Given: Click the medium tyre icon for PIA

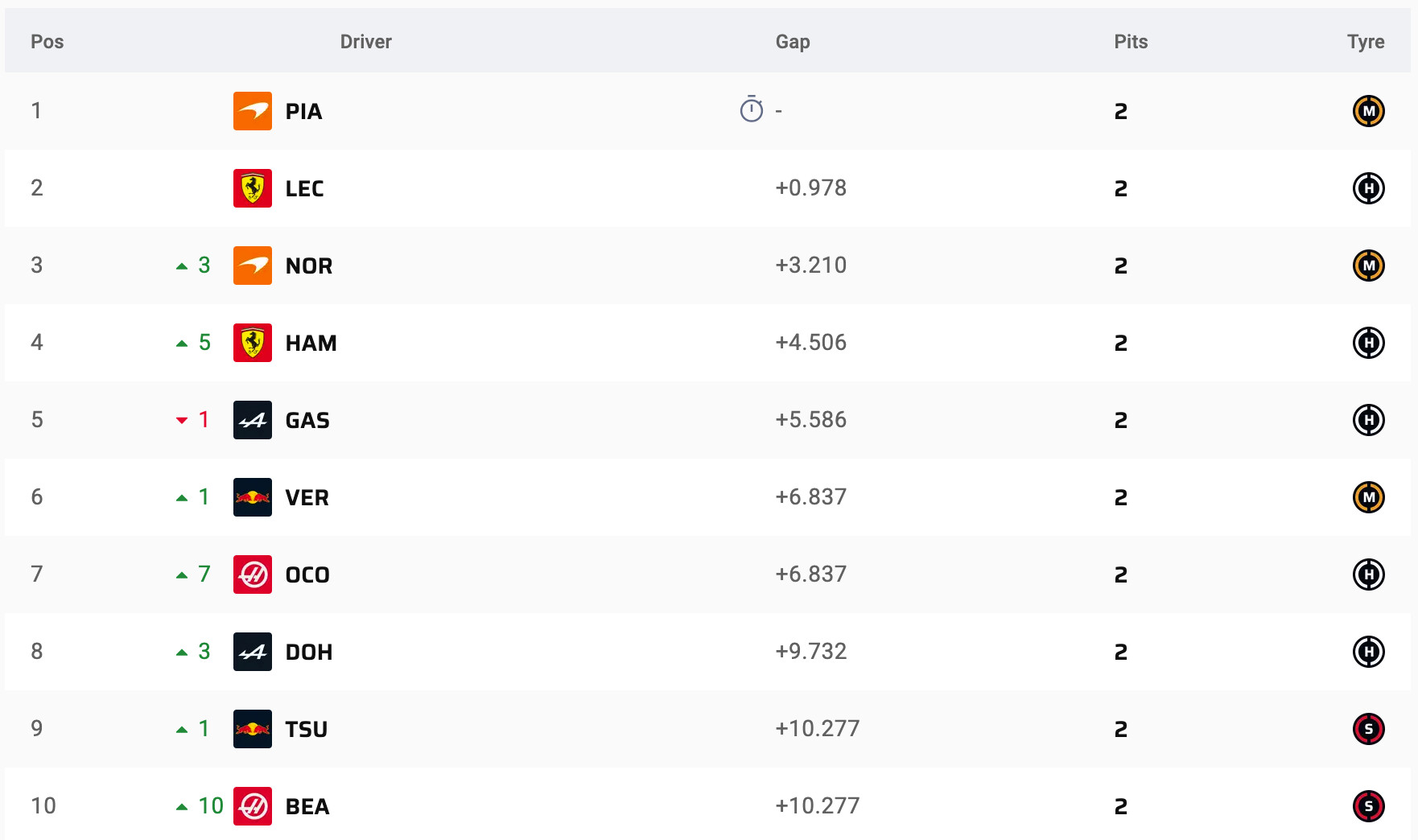Looking at the screenshot, I should [x=1368, y=111].
